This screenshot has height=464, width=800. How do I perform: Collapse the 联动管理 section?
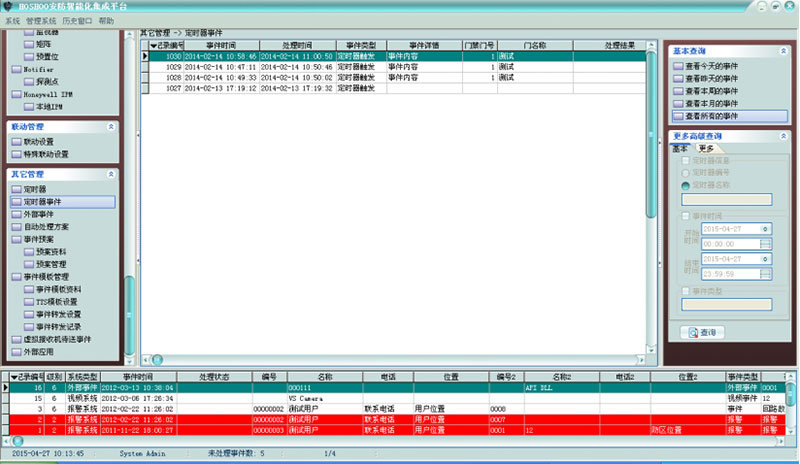[x=111, y=128]
